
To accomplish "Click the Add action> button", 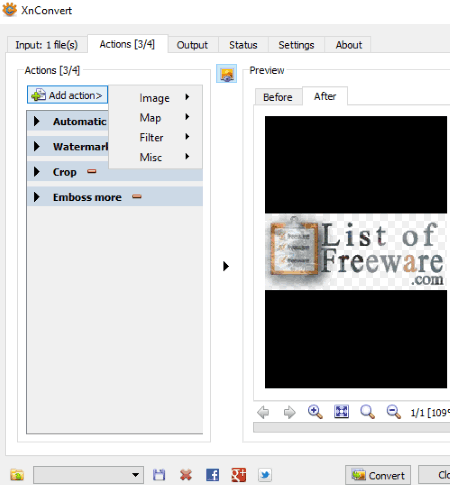I will point(67,95).
